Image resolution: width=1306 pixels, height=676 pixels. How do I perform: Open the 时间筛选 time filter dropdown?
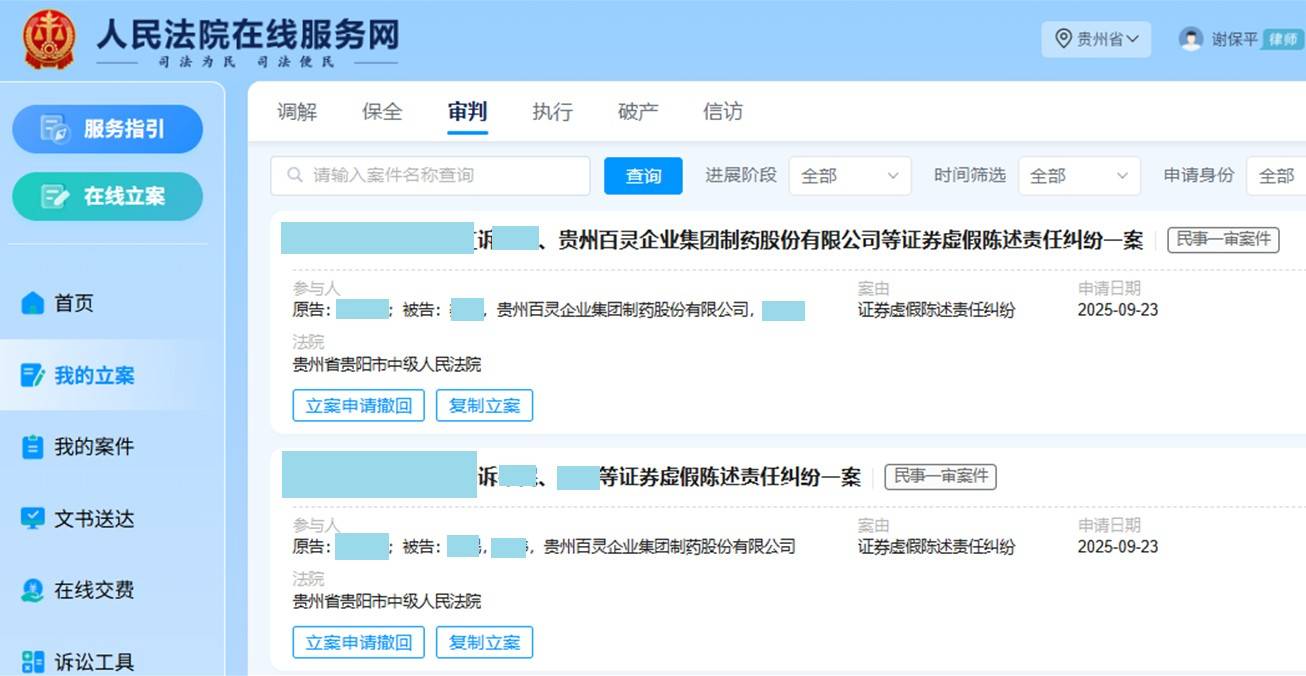click(x=1080, y=175)
